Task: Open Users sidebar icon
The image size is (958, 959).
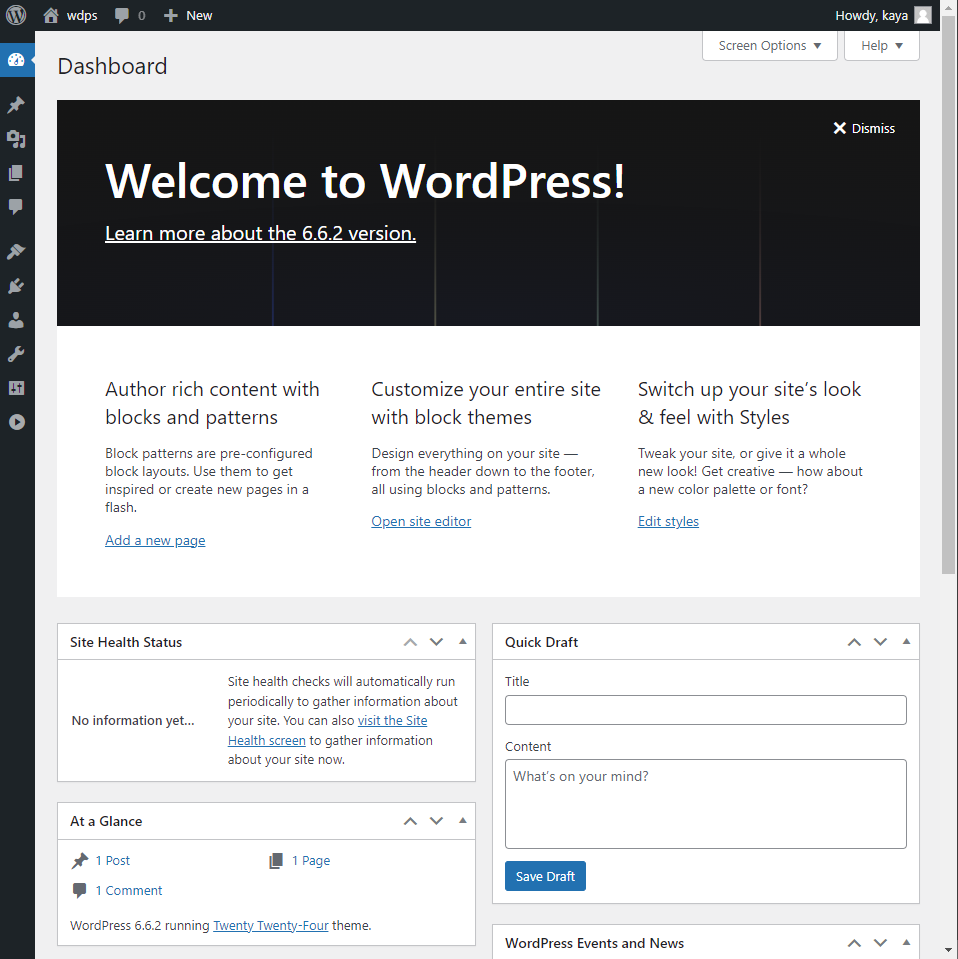Action: (17, 320)
